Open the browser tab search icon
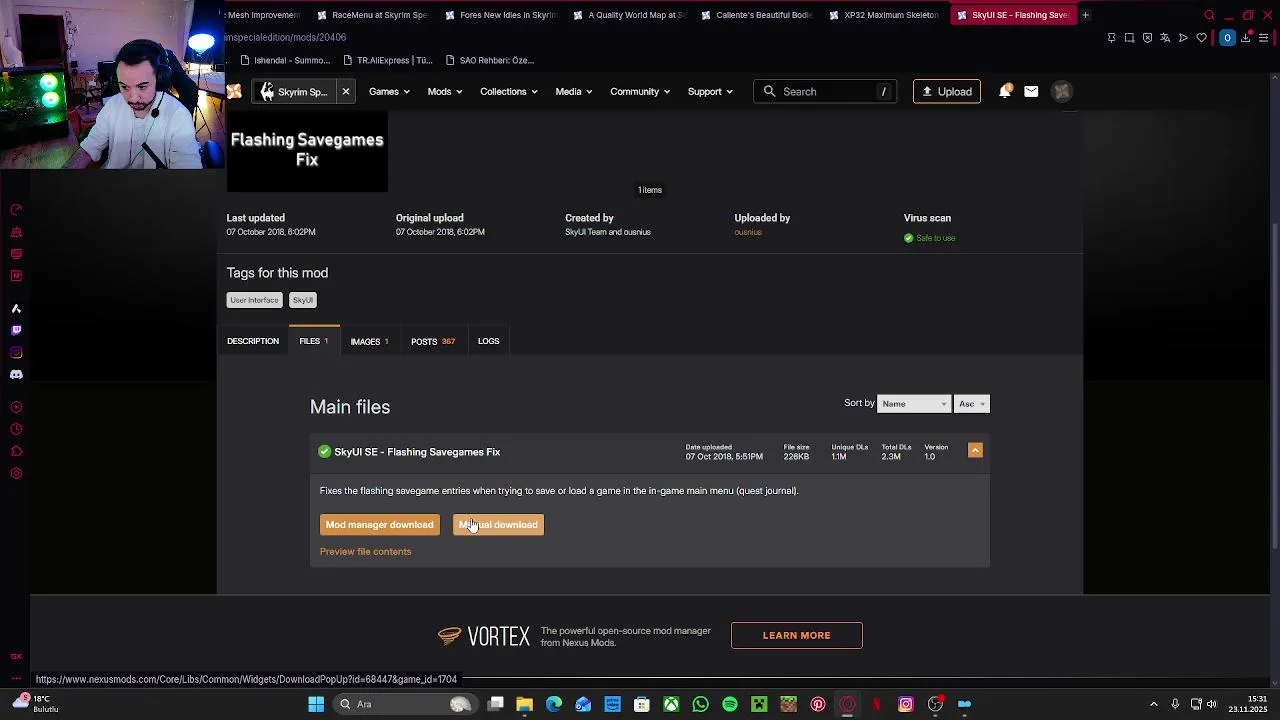The image size is (1280, 720). 1209,15
